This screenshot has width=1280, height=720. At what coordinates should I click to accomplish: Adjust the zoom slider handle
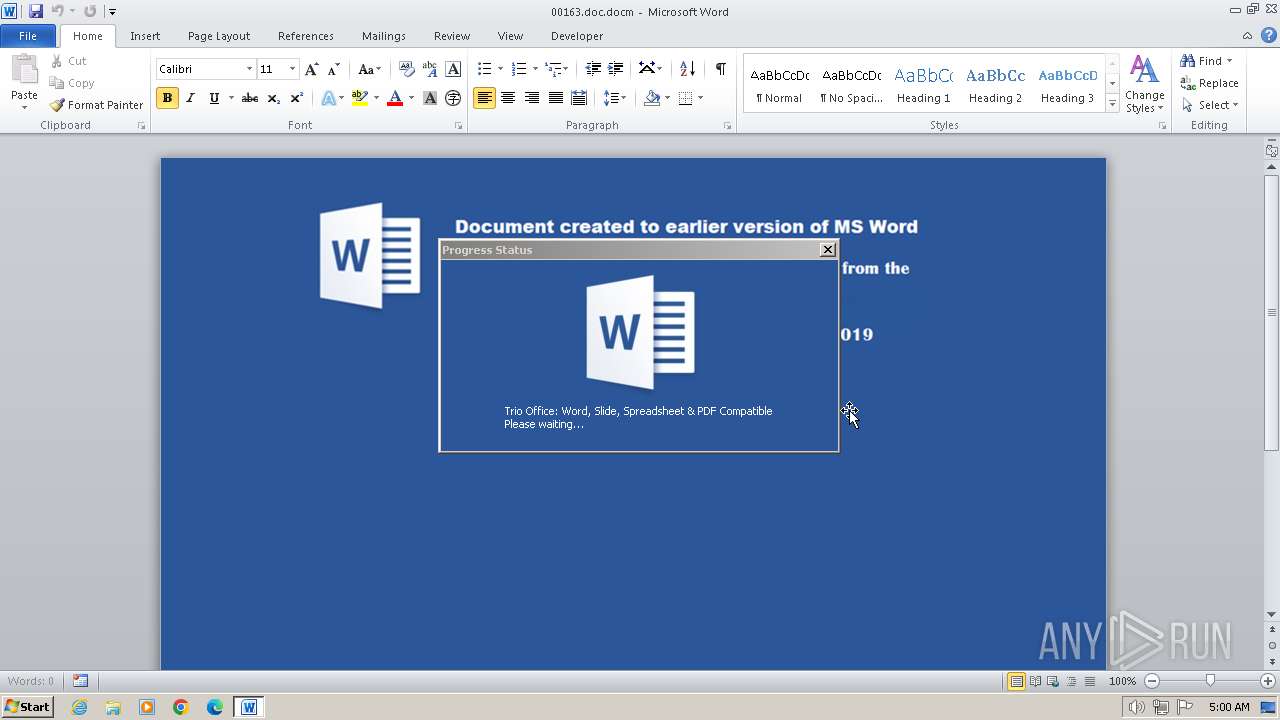coord(1210,681)
